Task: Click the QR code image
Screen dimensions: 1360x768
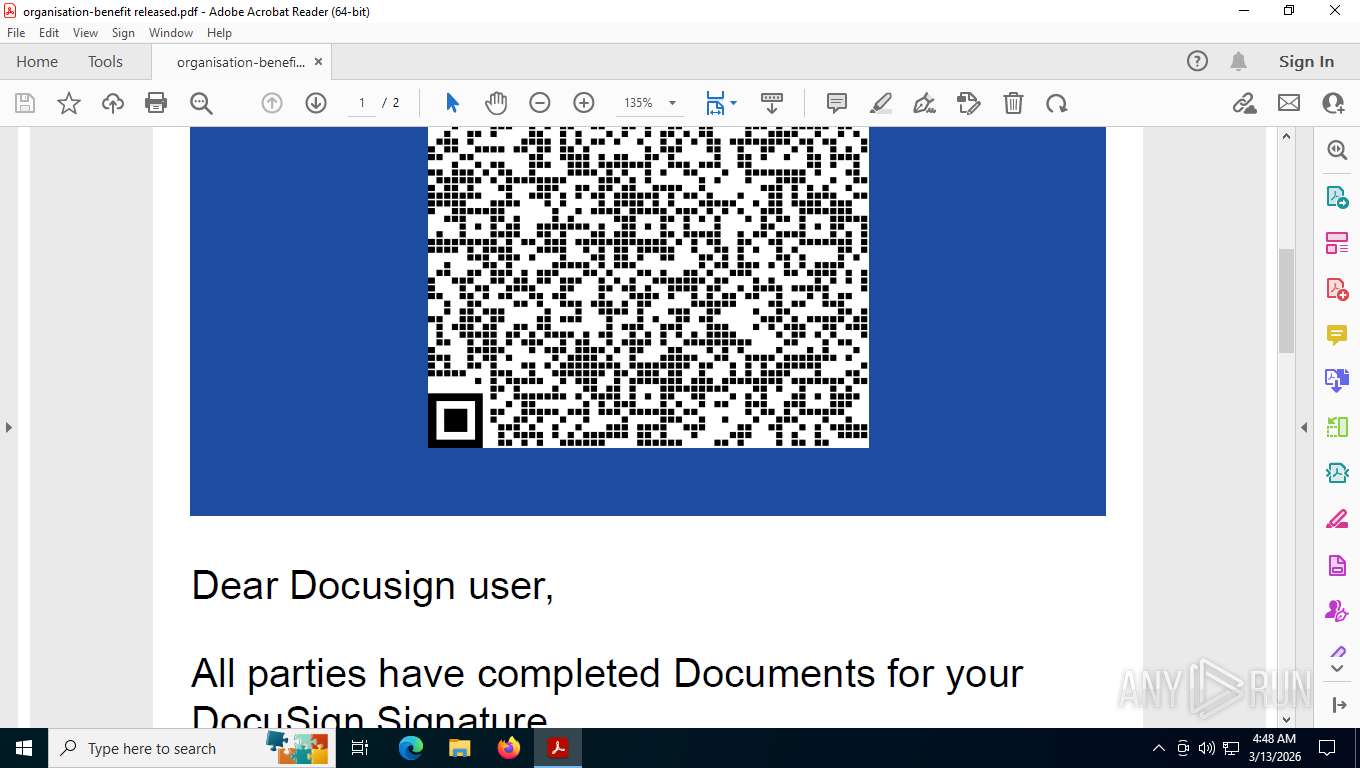Action: 648,287
